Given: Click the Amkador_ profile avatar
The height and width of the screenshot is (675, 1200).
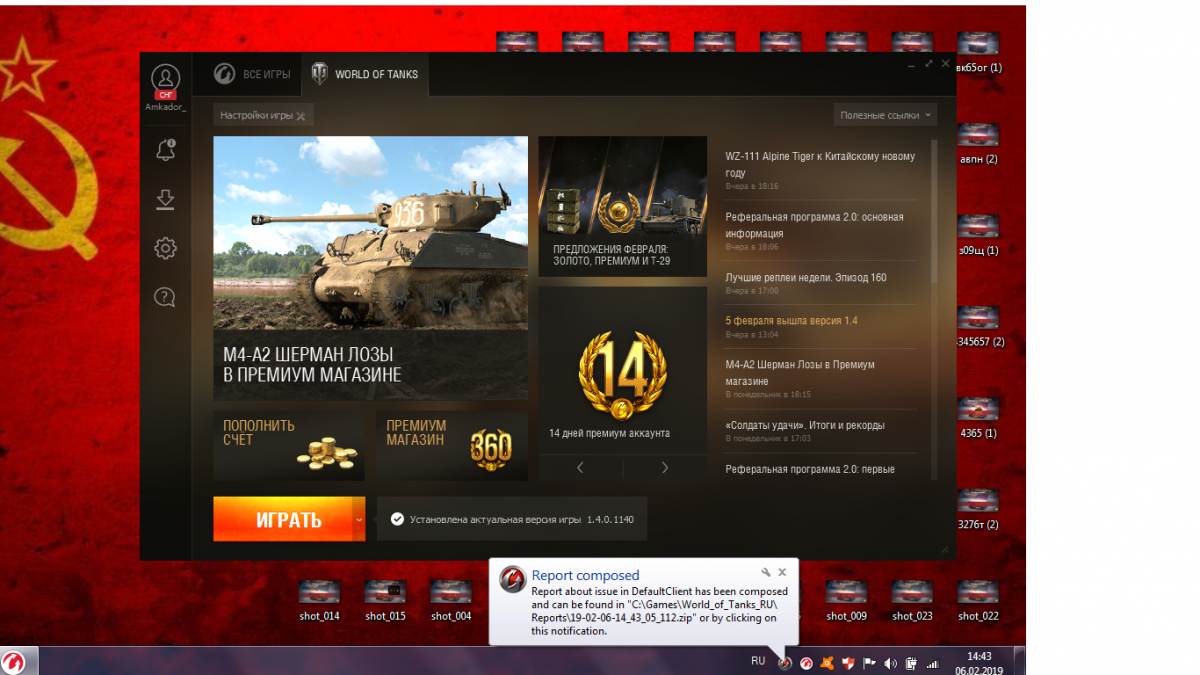Looking at the screenshot, I should [165, 79].
